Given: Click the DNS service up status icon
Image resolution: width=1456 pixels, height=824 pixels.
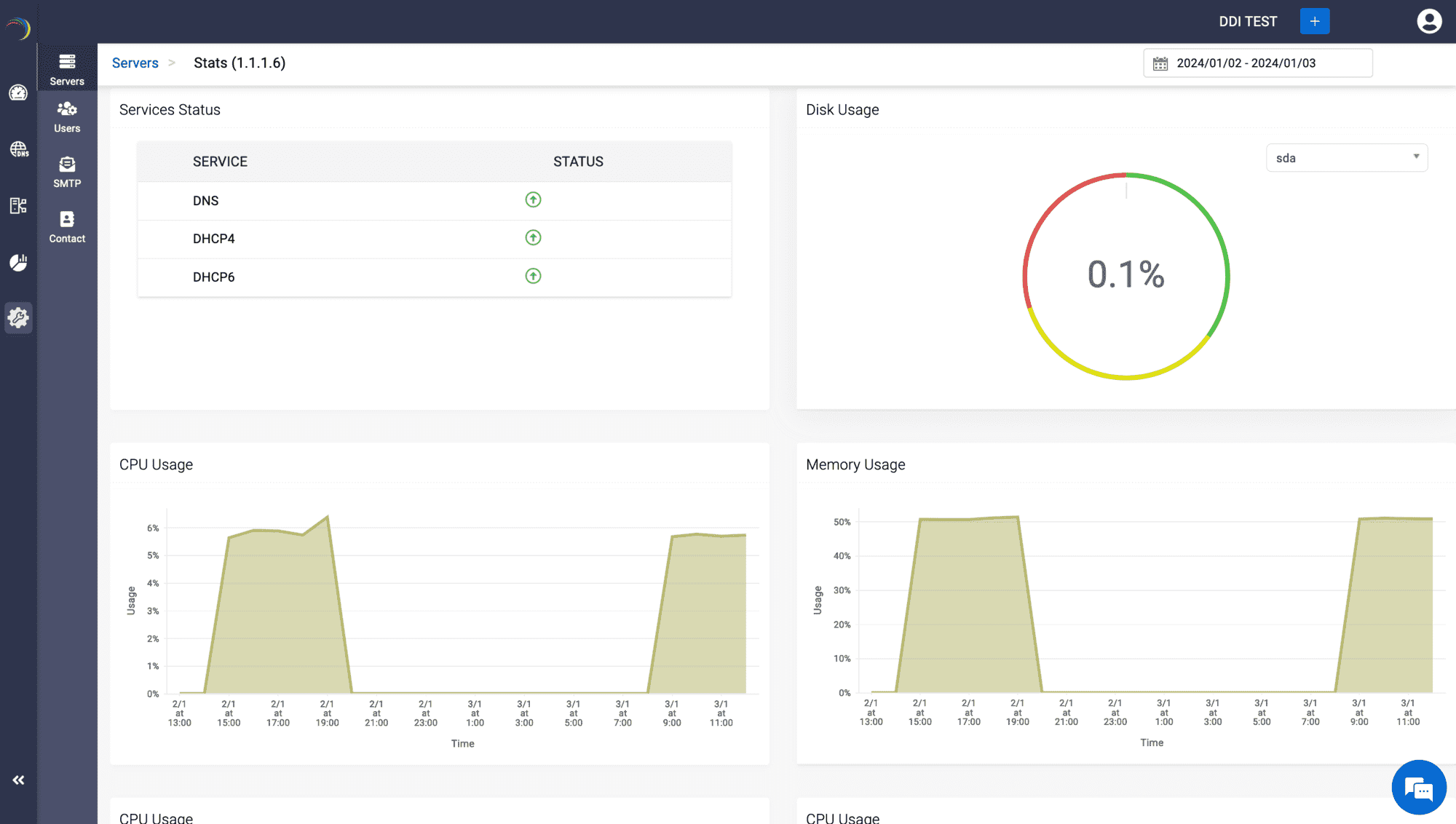Looking at the screenshot, I should pyautogui.click(x=533, y=199).
